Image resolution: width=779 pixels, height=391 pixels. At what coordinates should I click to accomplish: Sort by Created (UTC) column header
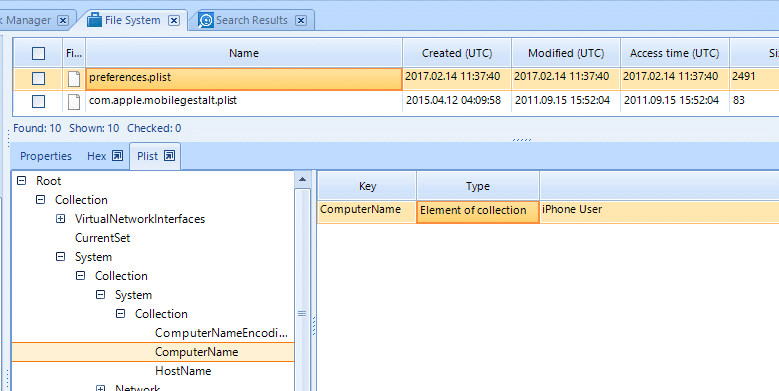(x=457, y=53)
